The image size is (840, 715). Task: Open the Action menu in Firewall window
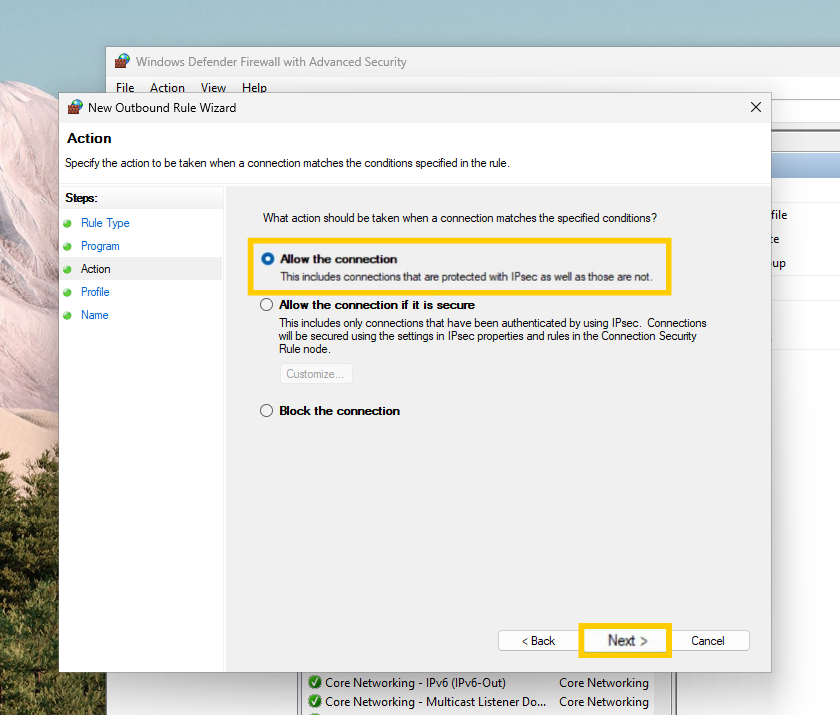(x=167, y=87)
